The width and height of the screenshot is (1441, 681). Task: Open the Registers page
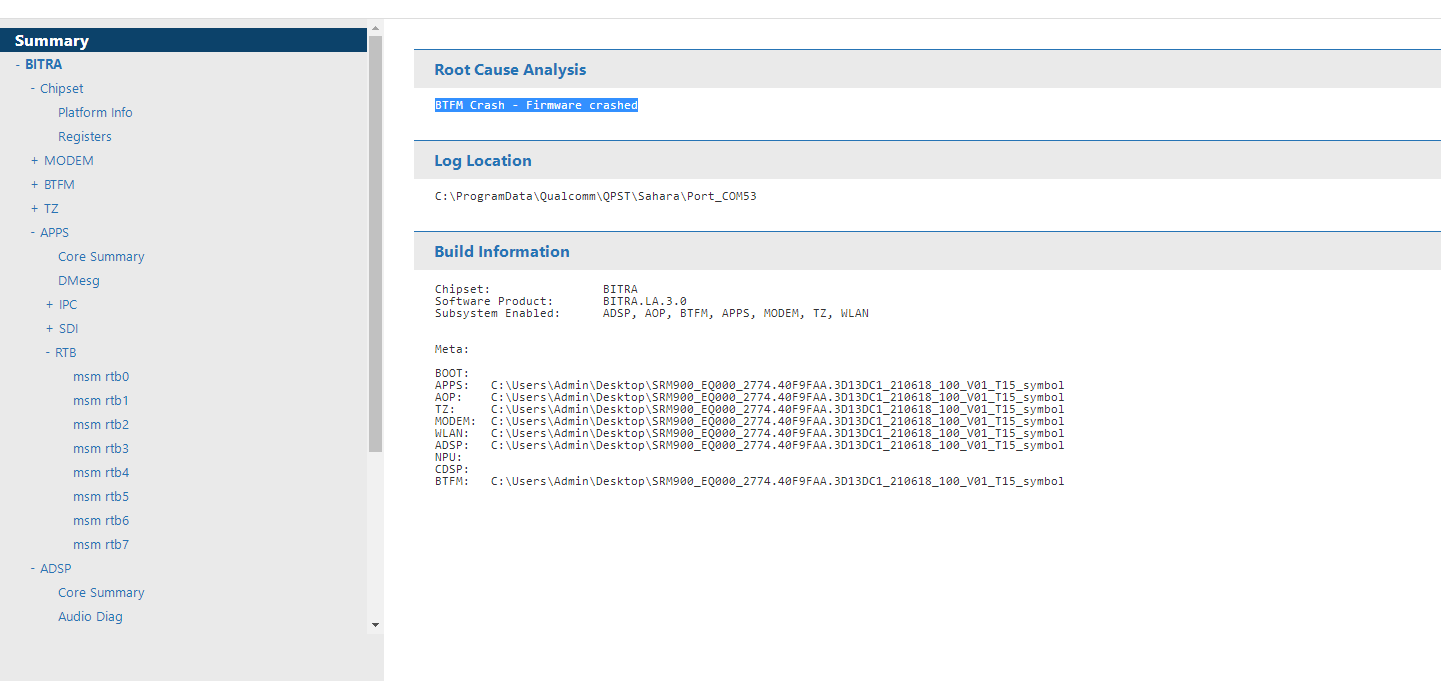click(85, 136)
